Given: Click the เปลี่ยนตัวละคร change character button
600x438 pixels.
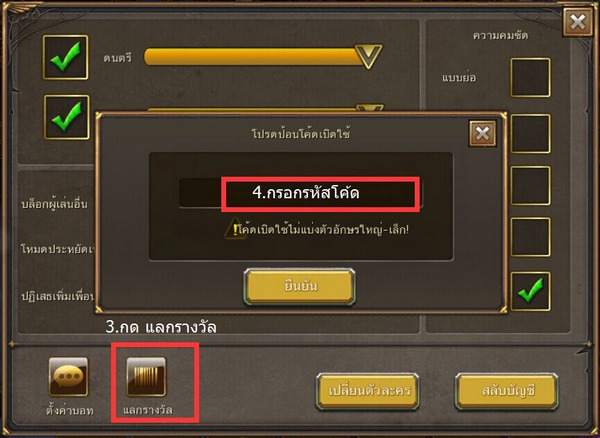Looking at the screenshot, I should tap(368, 391).
